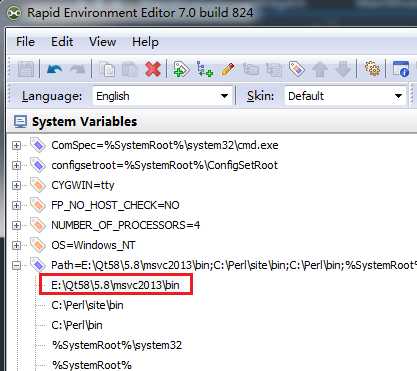
Task: Expand the FP_NO_HOST_CHECK variable node
Action: click(16, 206)
